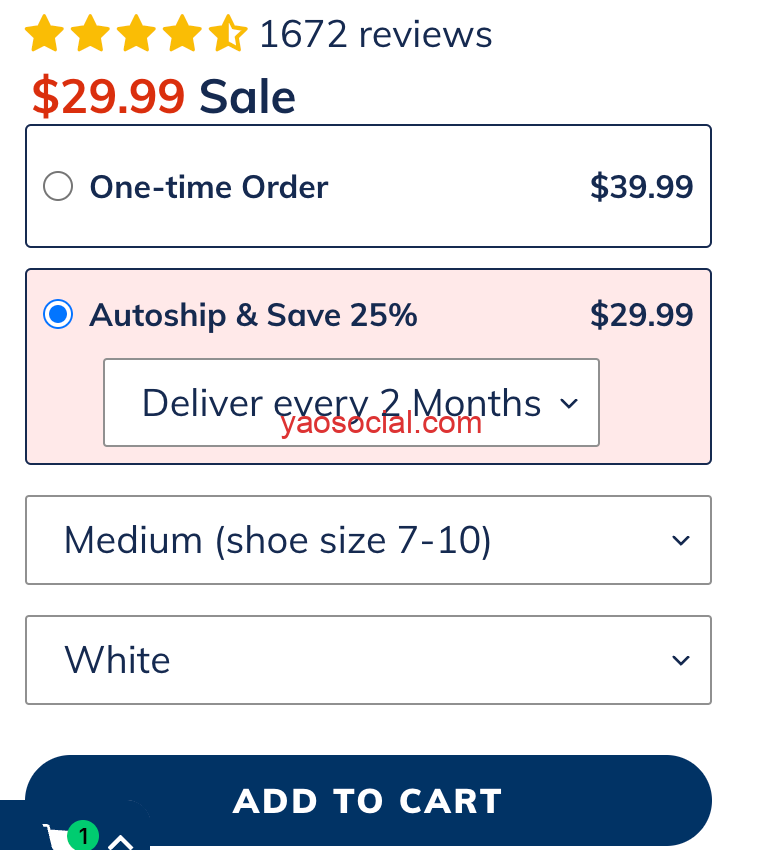Click the One-time Order label text
764x850 pixels.
point(209,187)
